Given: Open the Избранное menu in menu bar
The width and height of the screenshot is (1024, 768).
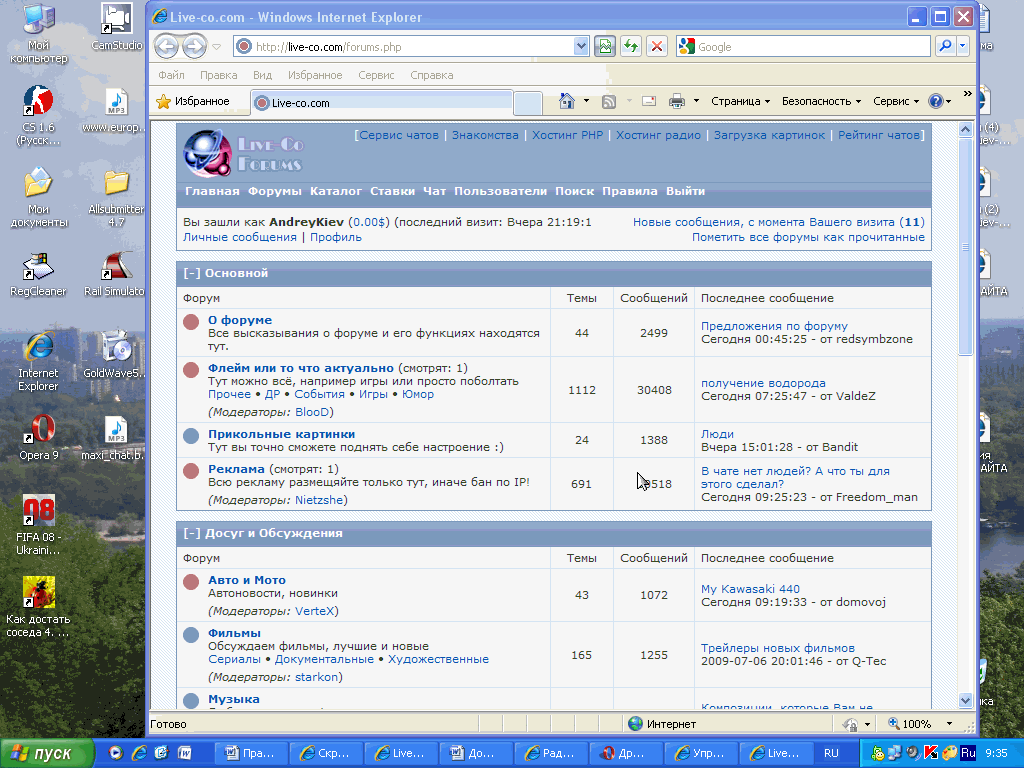Looking at the screenshot, I should (314, 75).
